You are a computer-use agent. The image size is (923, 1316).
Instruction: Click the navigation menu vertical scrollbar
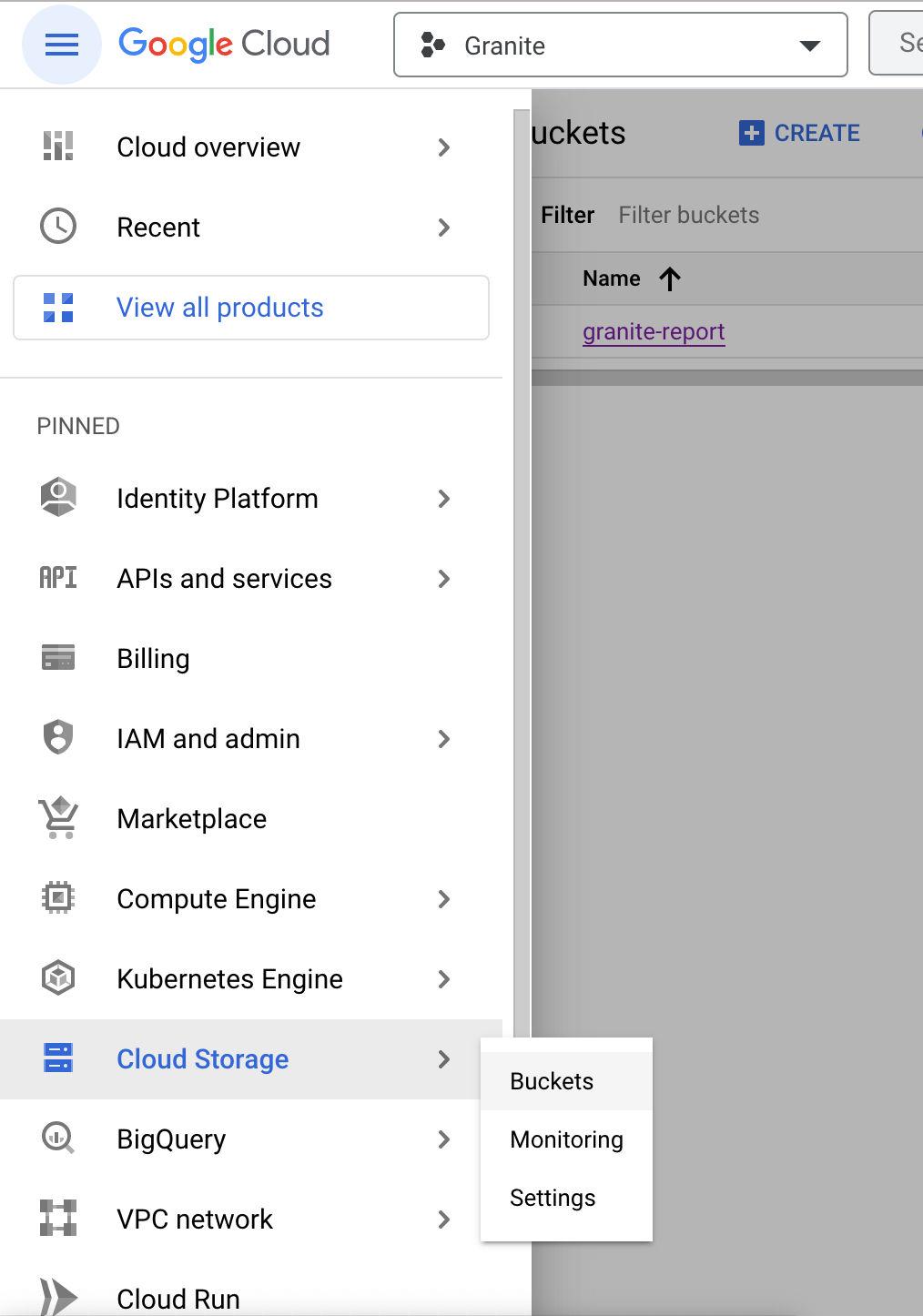point(522,573)
